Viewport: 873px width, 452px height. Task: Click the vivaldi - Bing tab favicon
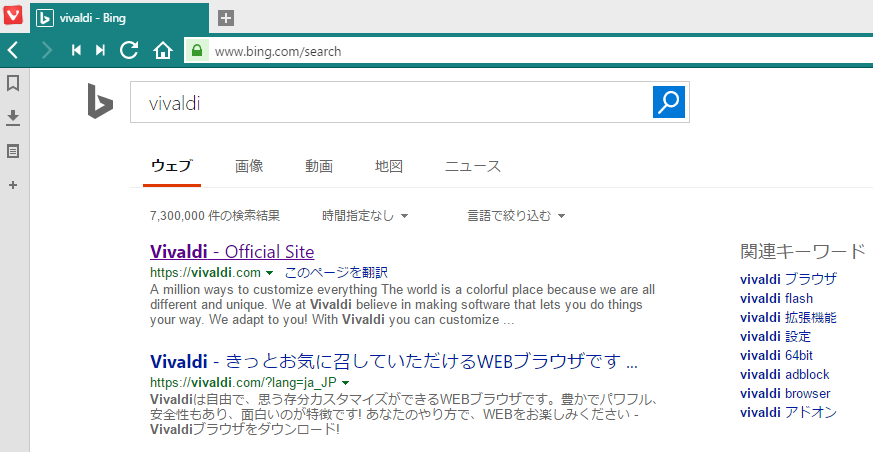click(x=45, y=18)
